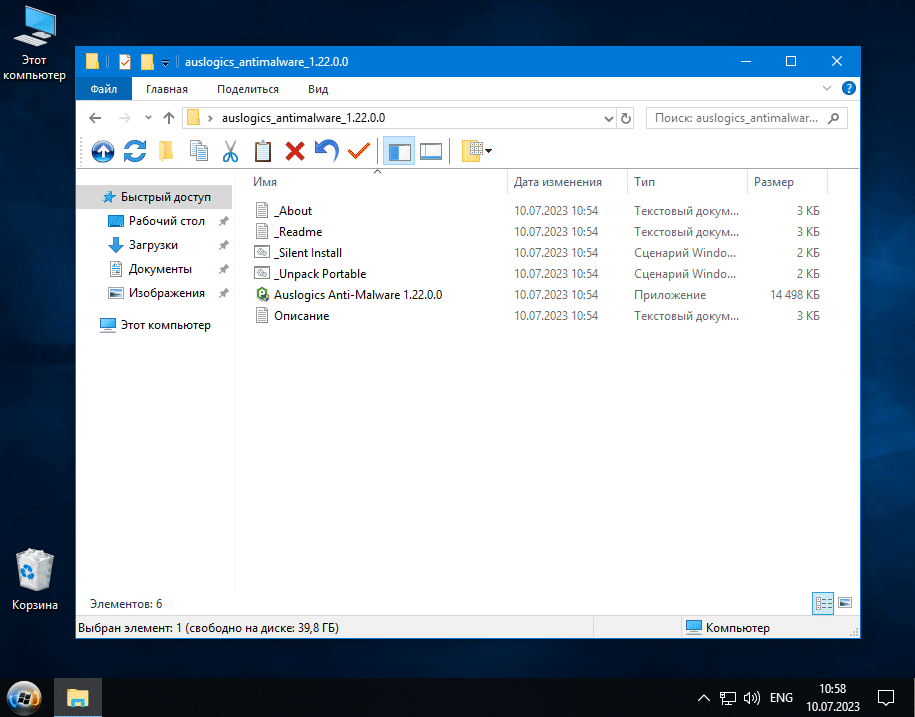The image size is (915, 717).
Task: Click the ENG language indicator
Action: pyautogui.click(x=781, y=698)
